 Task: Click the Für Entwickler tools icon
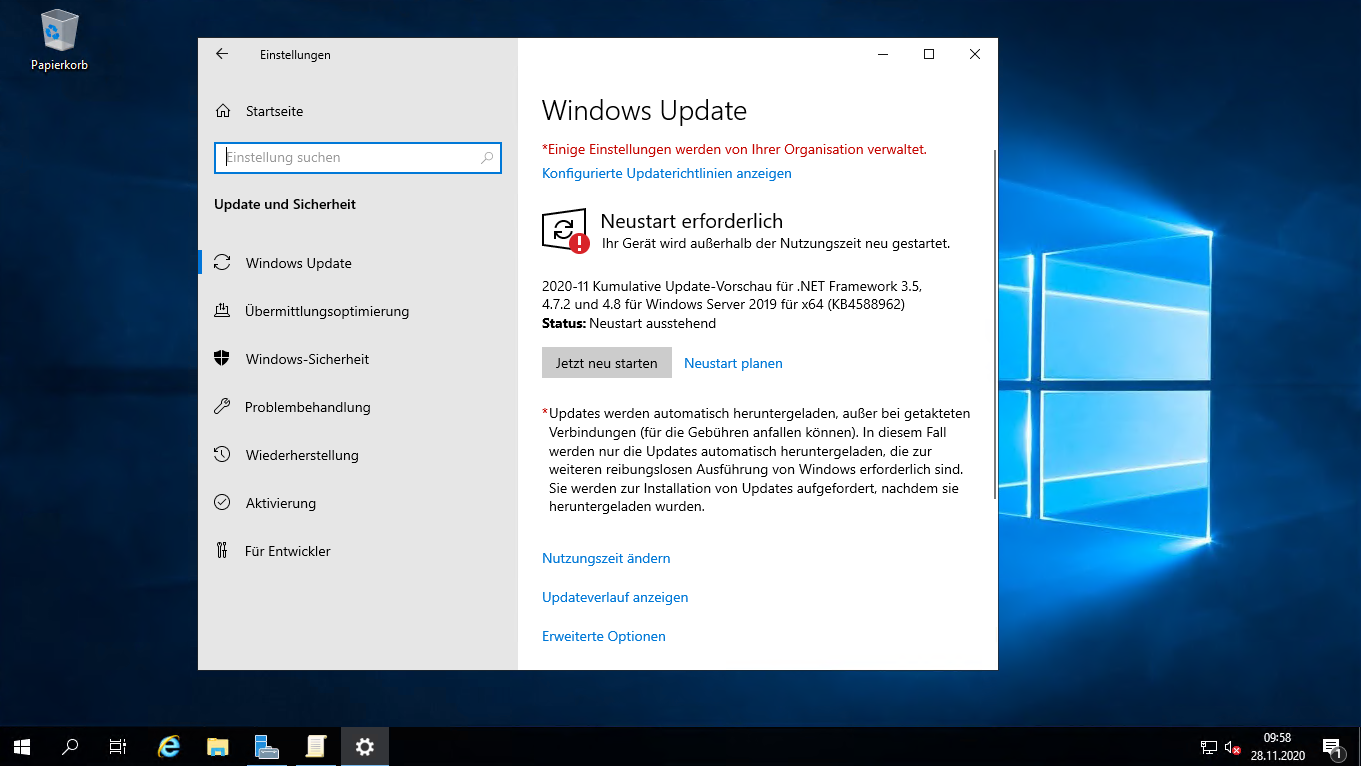222,551
